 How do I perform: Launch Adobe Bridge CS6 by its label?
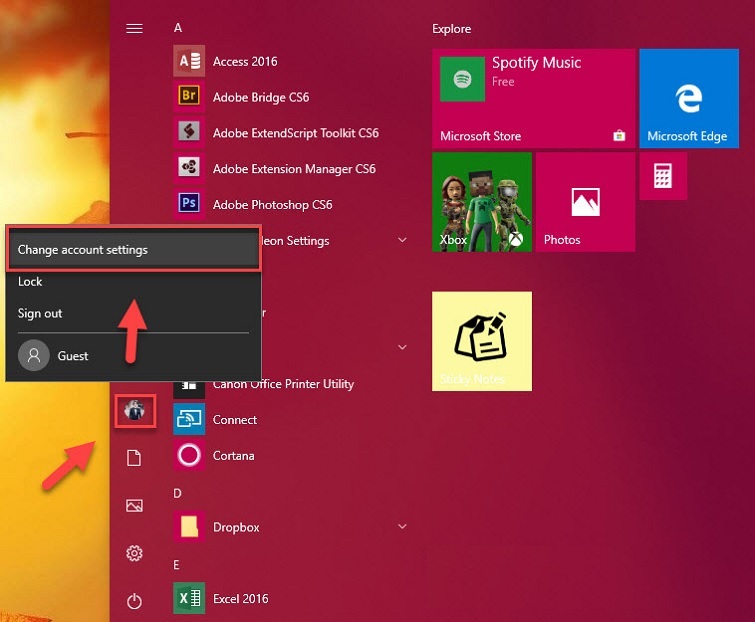tap(261, 97)
